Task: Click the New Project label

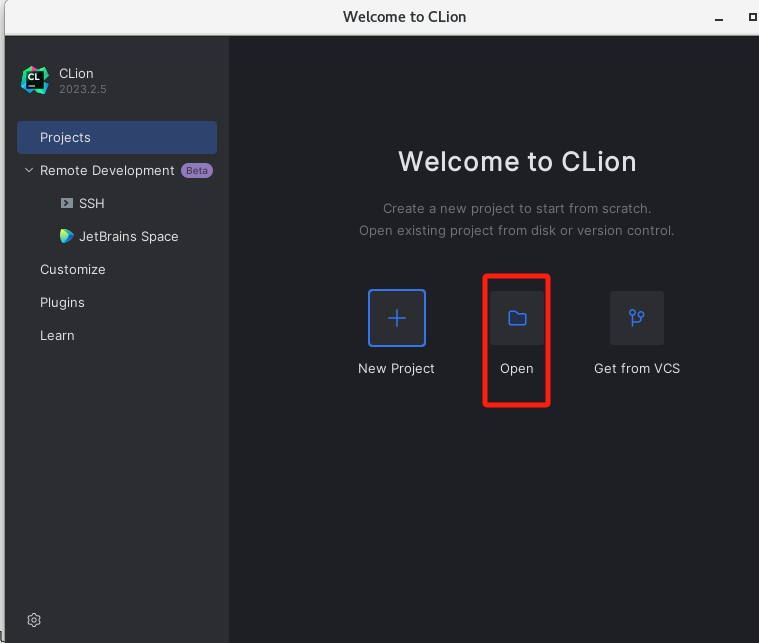Action: (396, 368)
